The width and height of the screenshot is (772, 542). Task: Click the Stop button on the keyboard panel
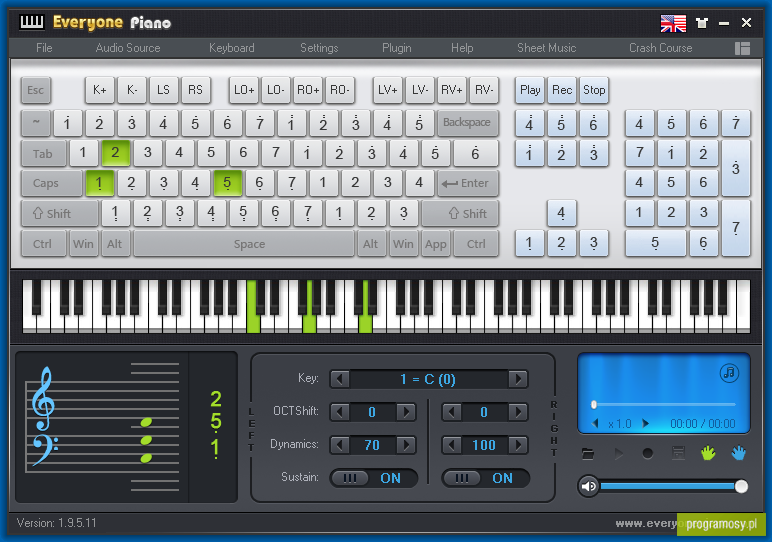594,90
